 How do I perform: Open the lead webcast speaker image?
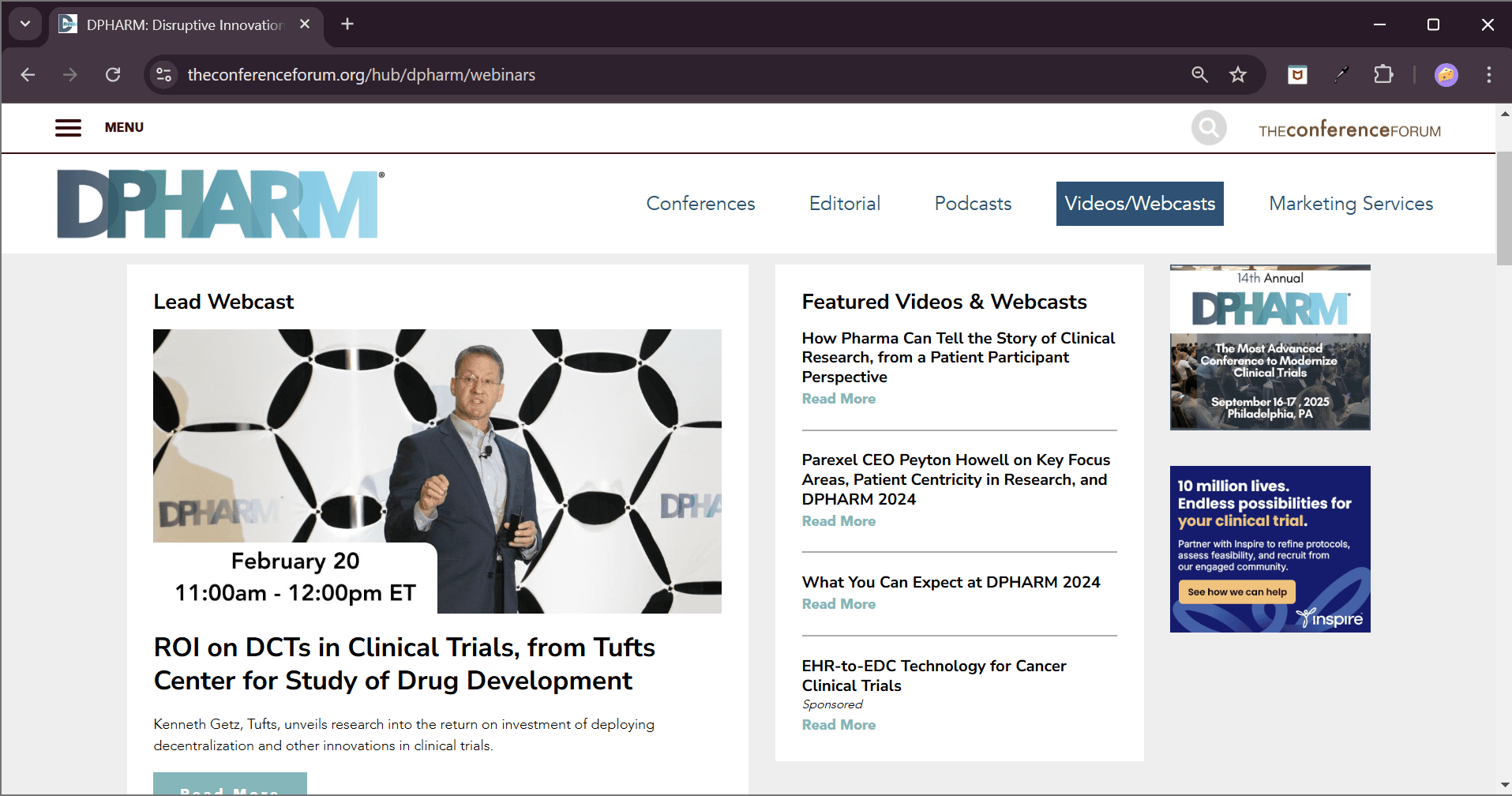[x=437, y=471]
